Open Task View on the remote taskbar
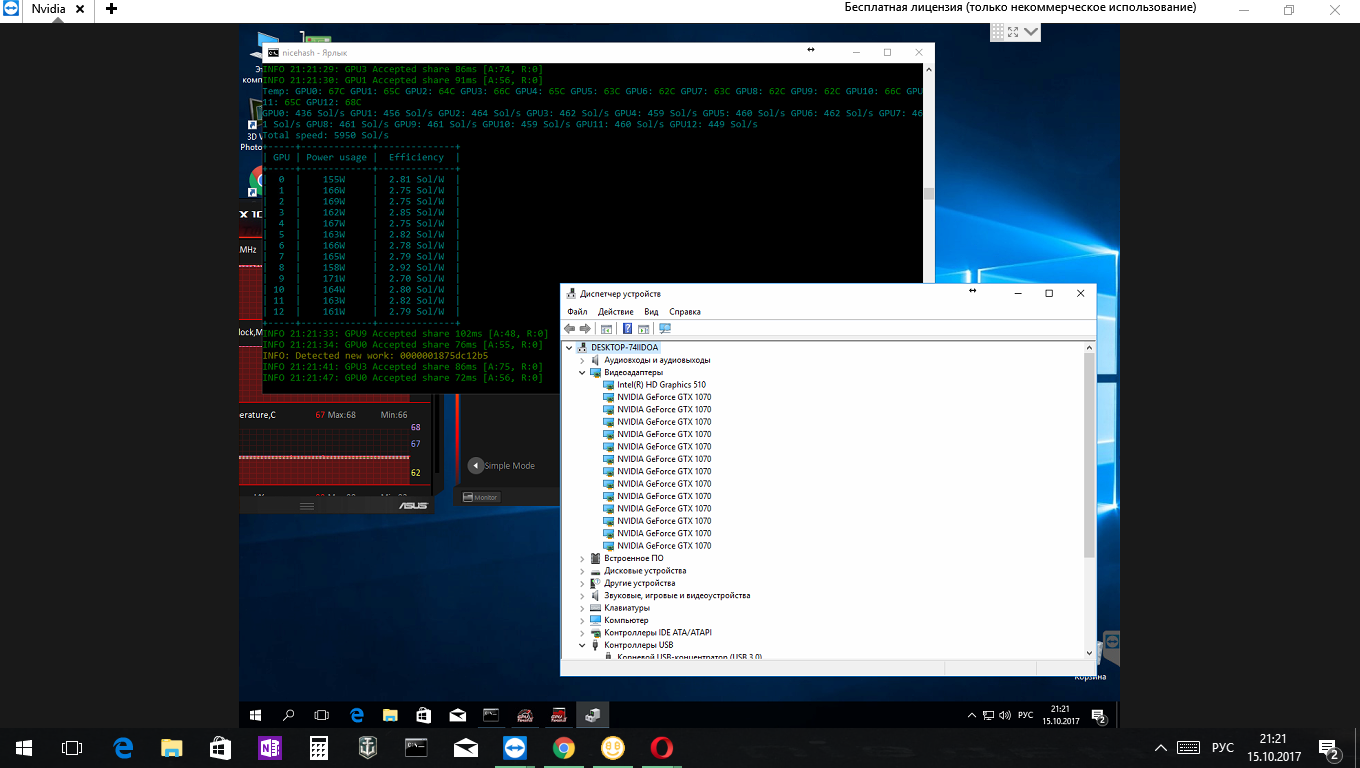1360x768 pixels. pyautogui.click(x=322, y=715)
